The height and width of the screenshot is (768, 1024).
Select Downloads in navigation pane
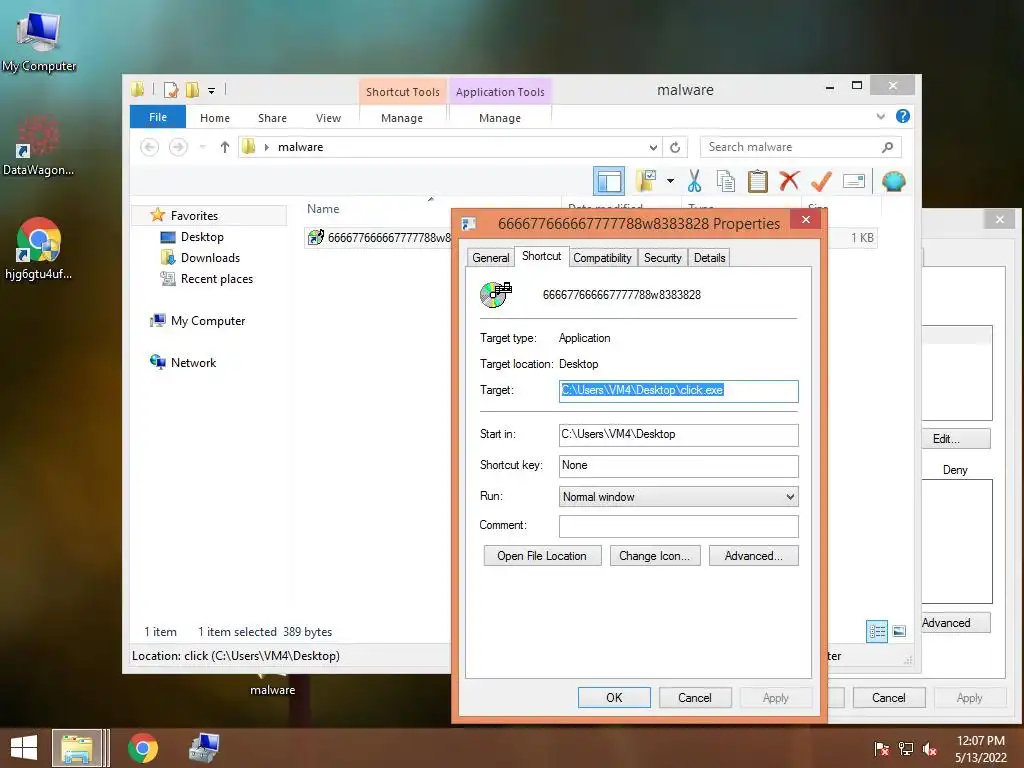[210, 258]
